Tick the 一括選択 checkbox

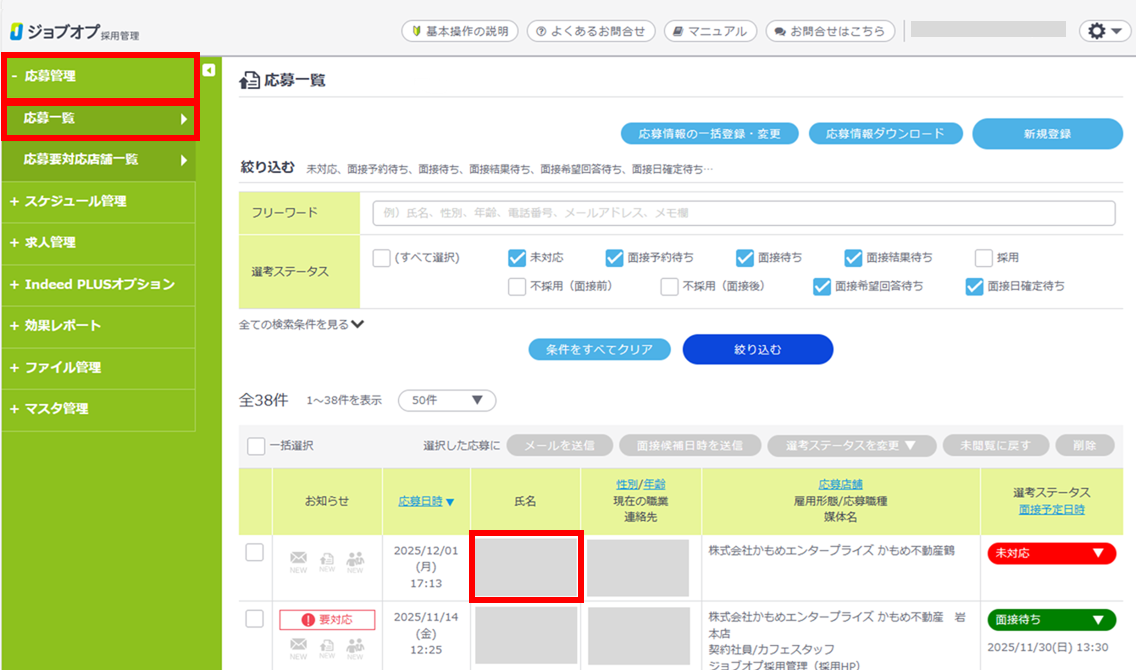[x=256, y=446]
